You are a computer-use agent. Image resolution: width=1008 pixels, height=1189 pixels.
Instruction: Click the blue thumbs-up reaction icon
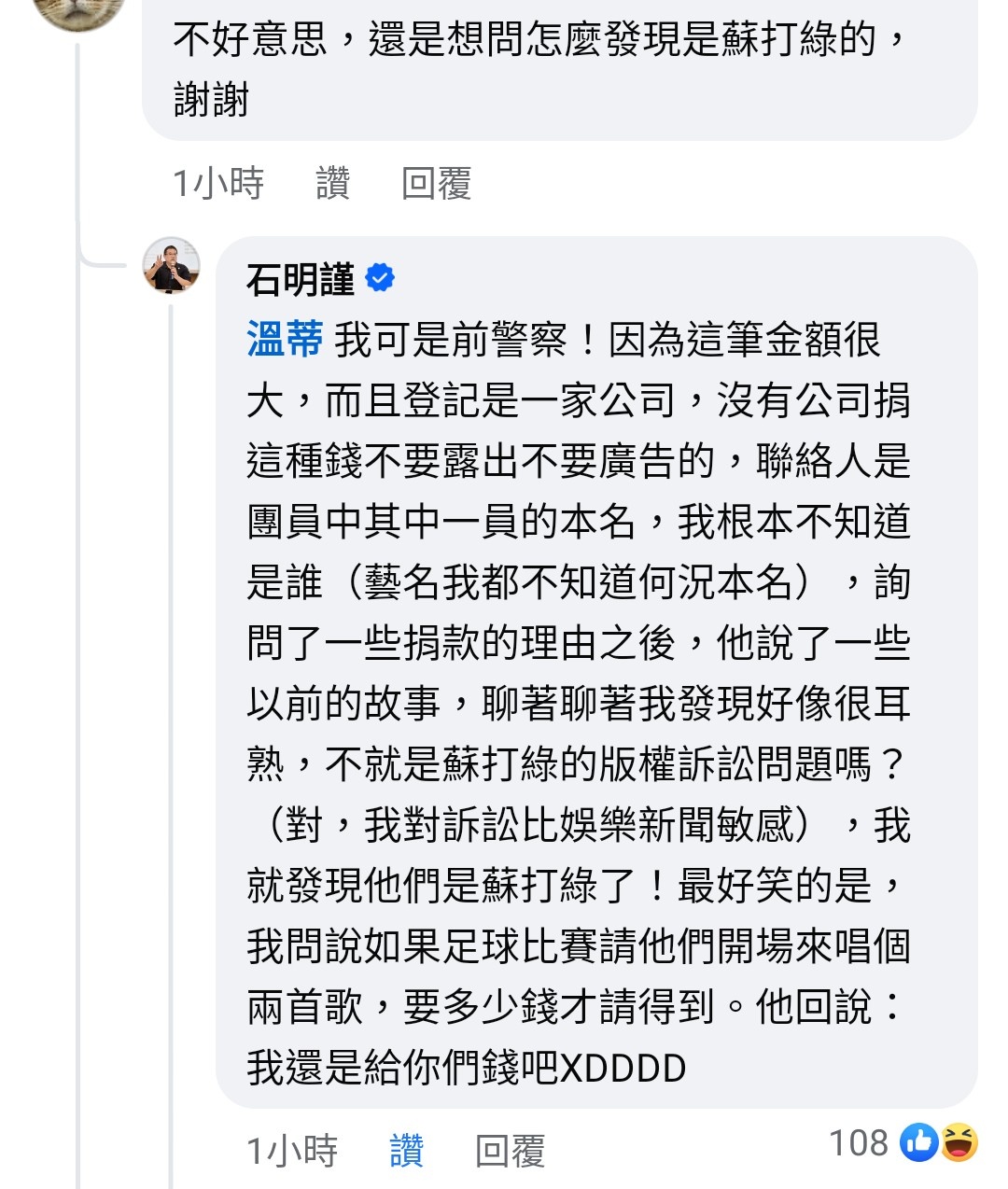[x=919, y=1143]
